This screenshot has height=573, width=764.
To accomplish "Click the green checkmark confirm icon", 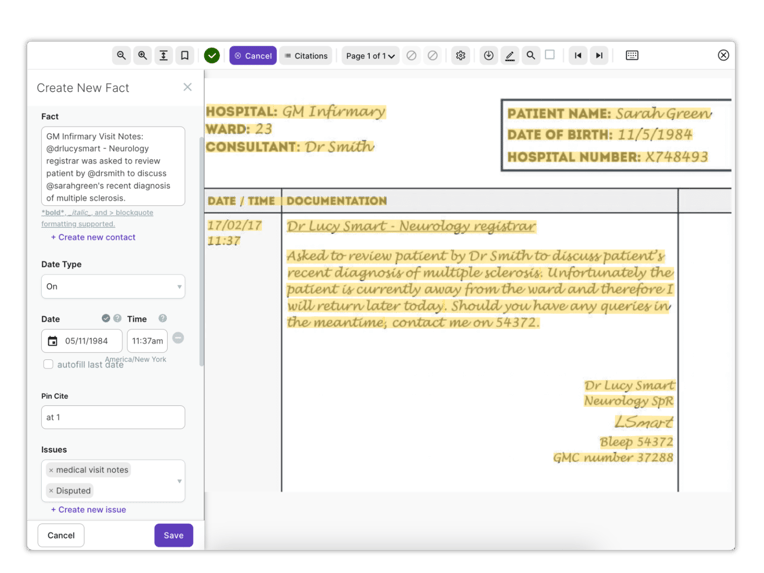I will coord(212,56).
